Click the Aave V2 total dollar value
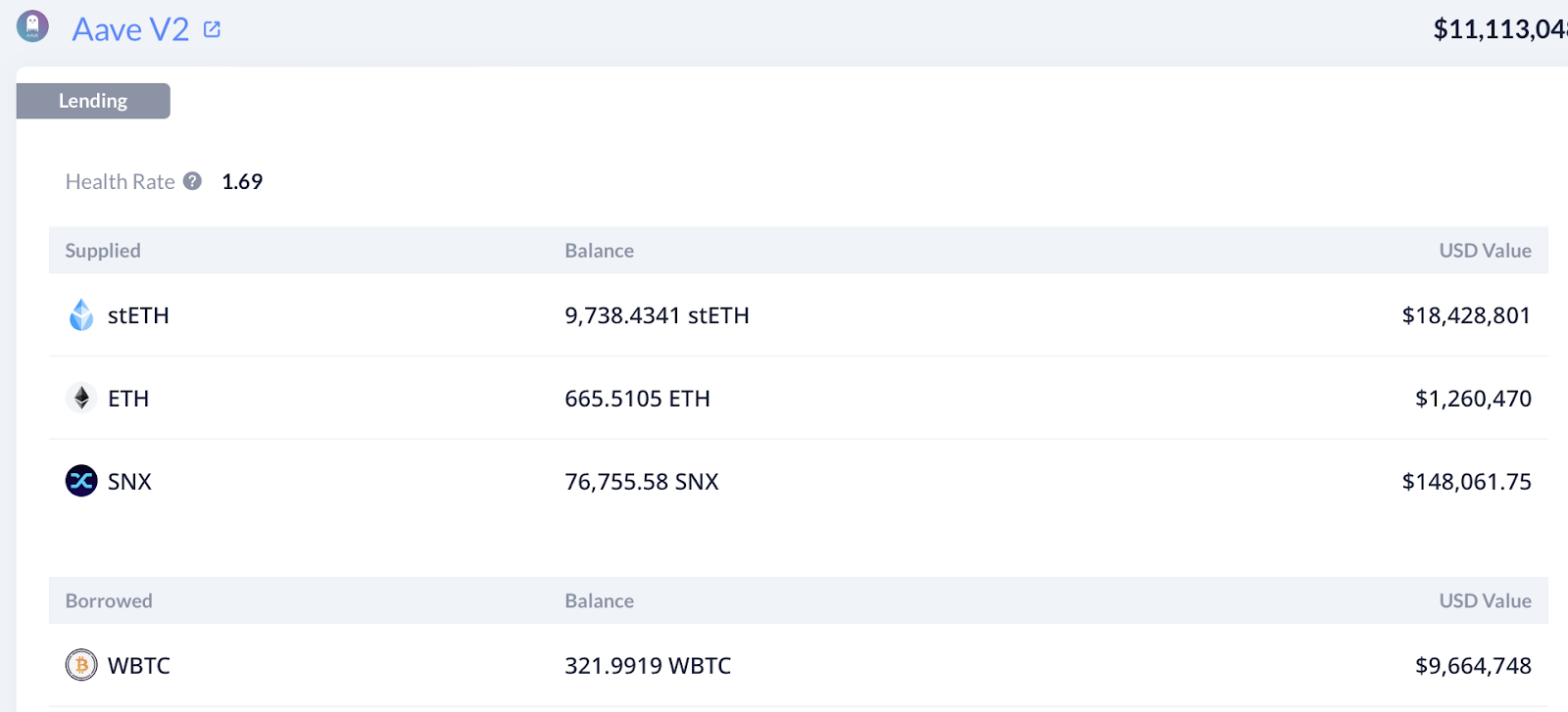 1499,29
